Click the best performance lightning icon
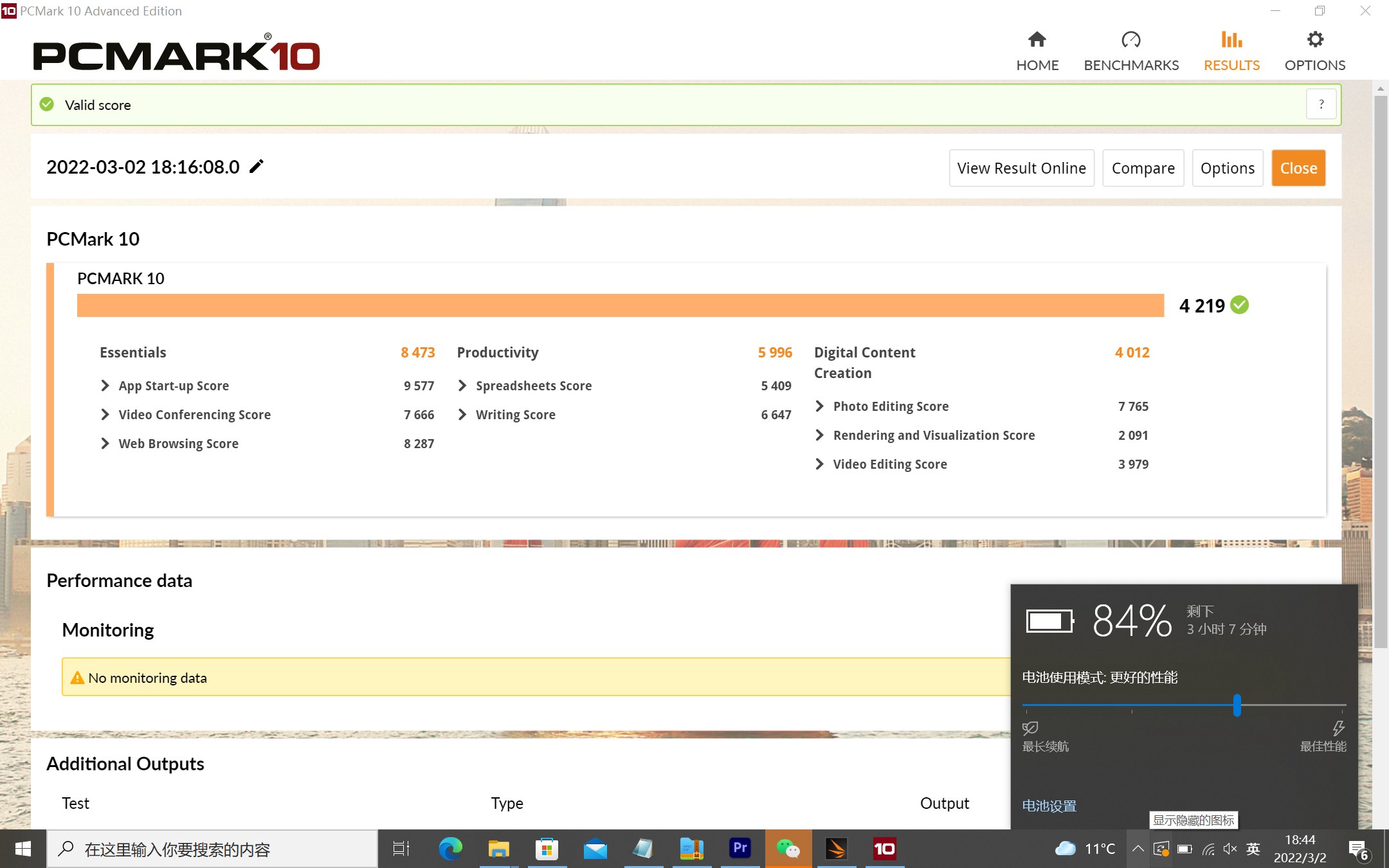The height and width of the screenshot is (868, 1389). (1338, 728)
